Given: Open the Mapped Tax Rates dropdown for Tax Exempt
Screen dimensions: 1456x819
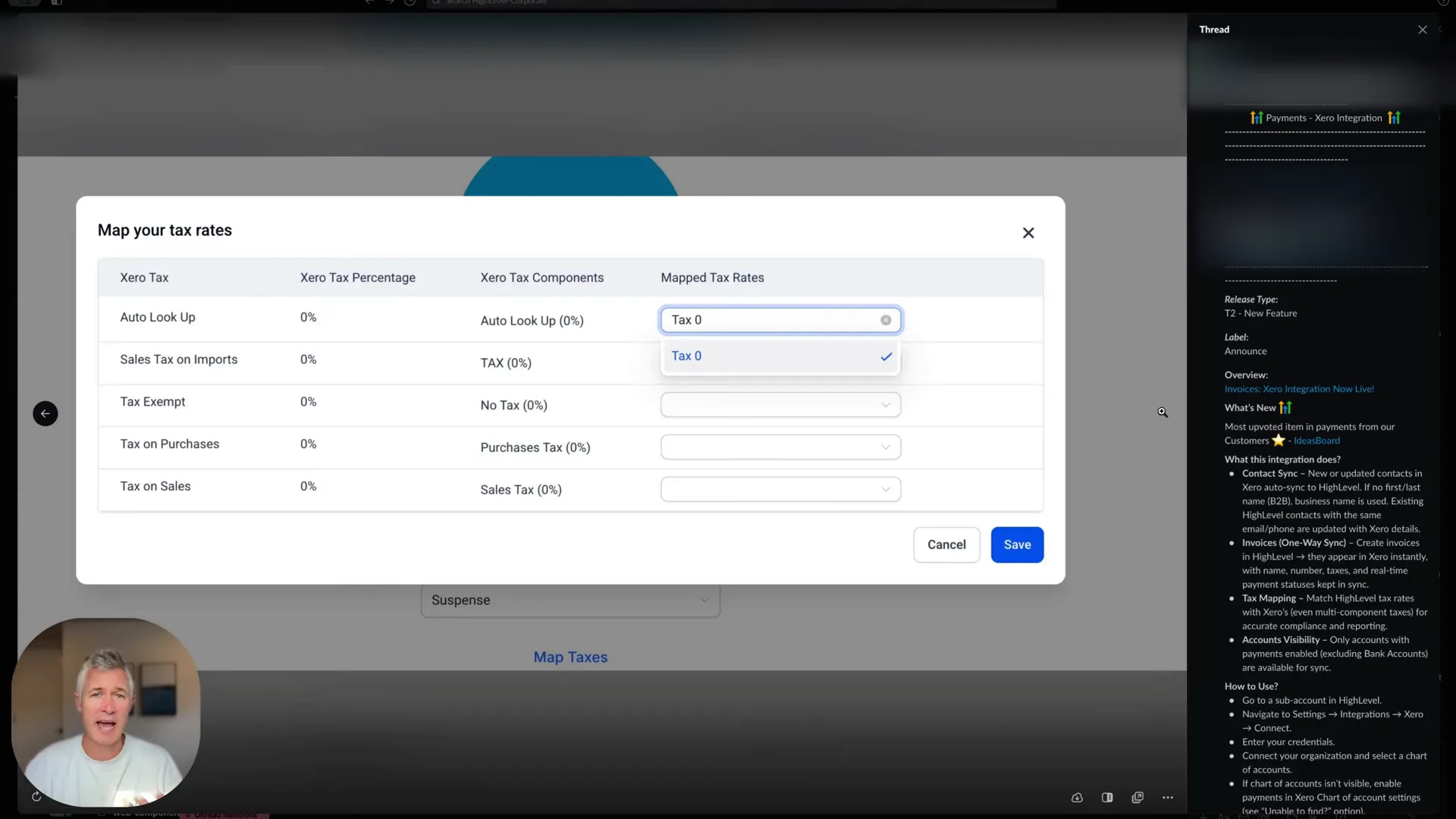Looking at the screenshot, I should pyautogui.click(x=780, y=405).
